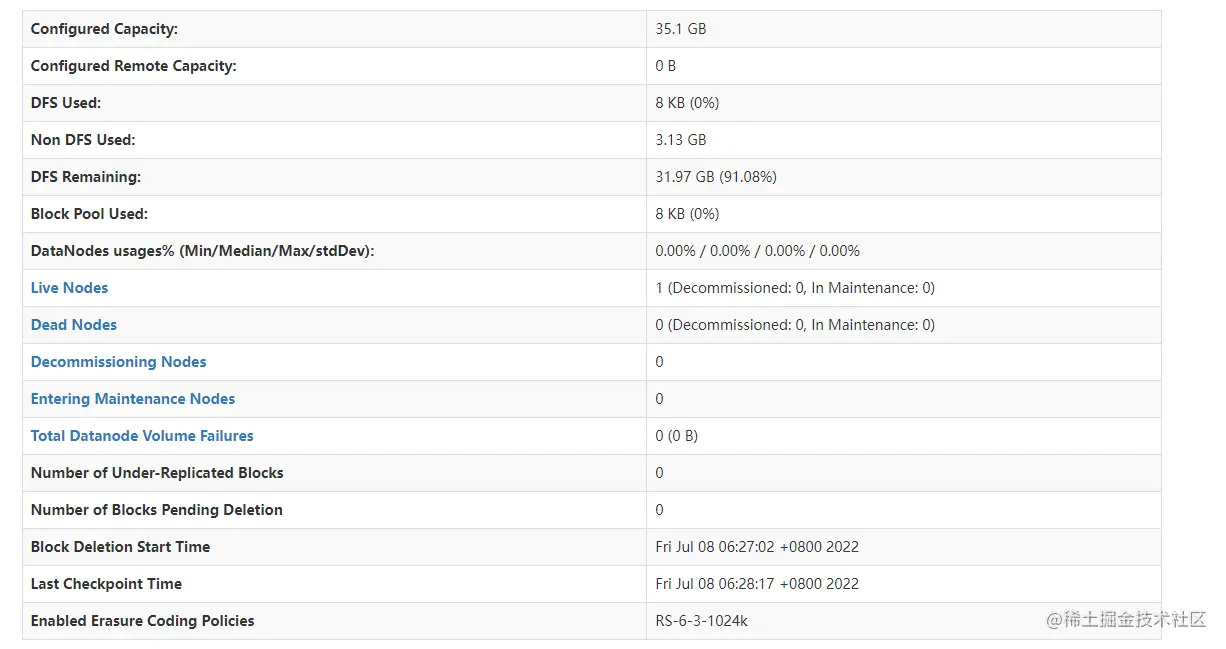
Task: Select the DataNodes usages% label
Action: (203, 251)
